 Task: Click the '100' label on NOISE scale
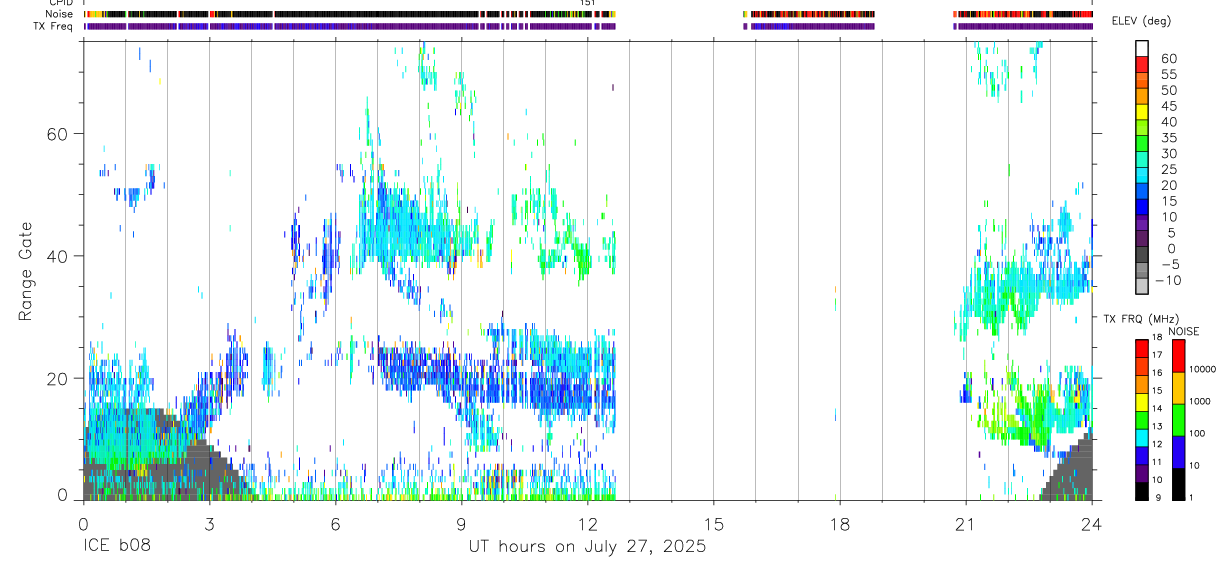coord(1199,434)
